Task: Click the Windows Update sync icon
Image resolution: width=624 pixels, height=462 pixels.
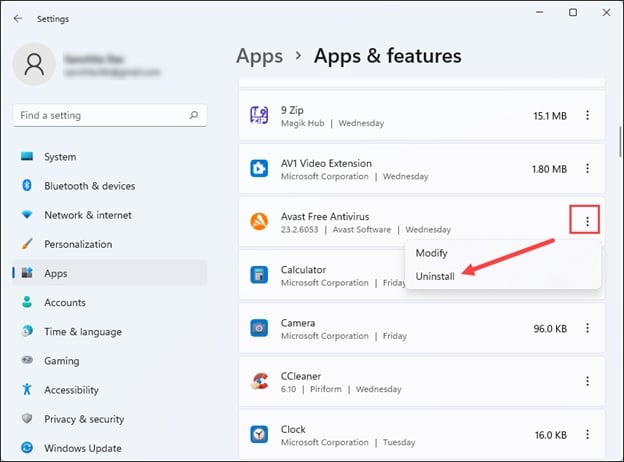Action: (27, 447)
